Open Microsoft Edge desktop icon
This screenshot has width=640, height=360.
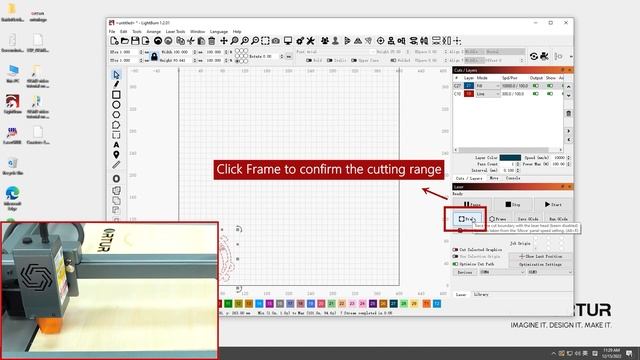pos(12,198)
